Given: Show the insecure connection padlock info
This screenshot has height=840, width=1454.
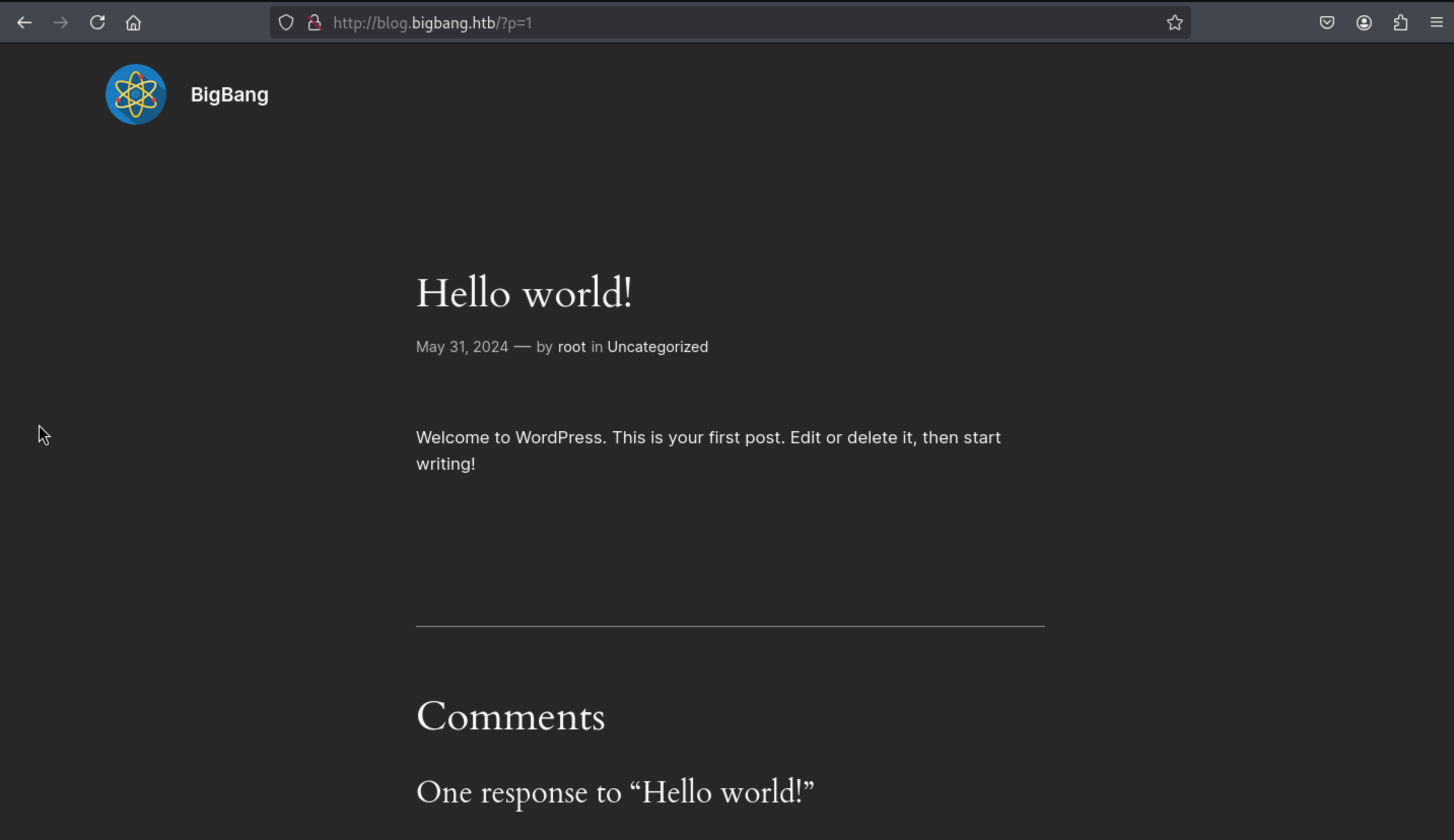Looking at the screenshot, I should click(315, 23).
